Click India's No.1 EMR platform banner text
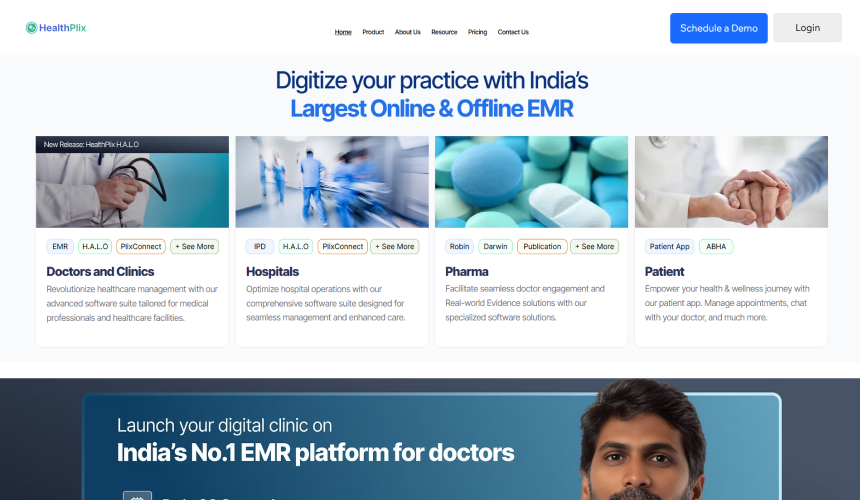860x500 pixels. 315,453
